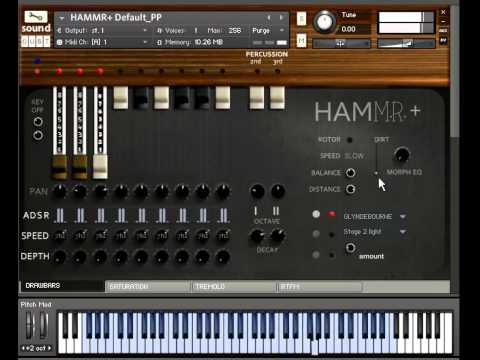Click the +2 oct right arrow
Viewport: 480px width, 360px height.
click(49, 348)
